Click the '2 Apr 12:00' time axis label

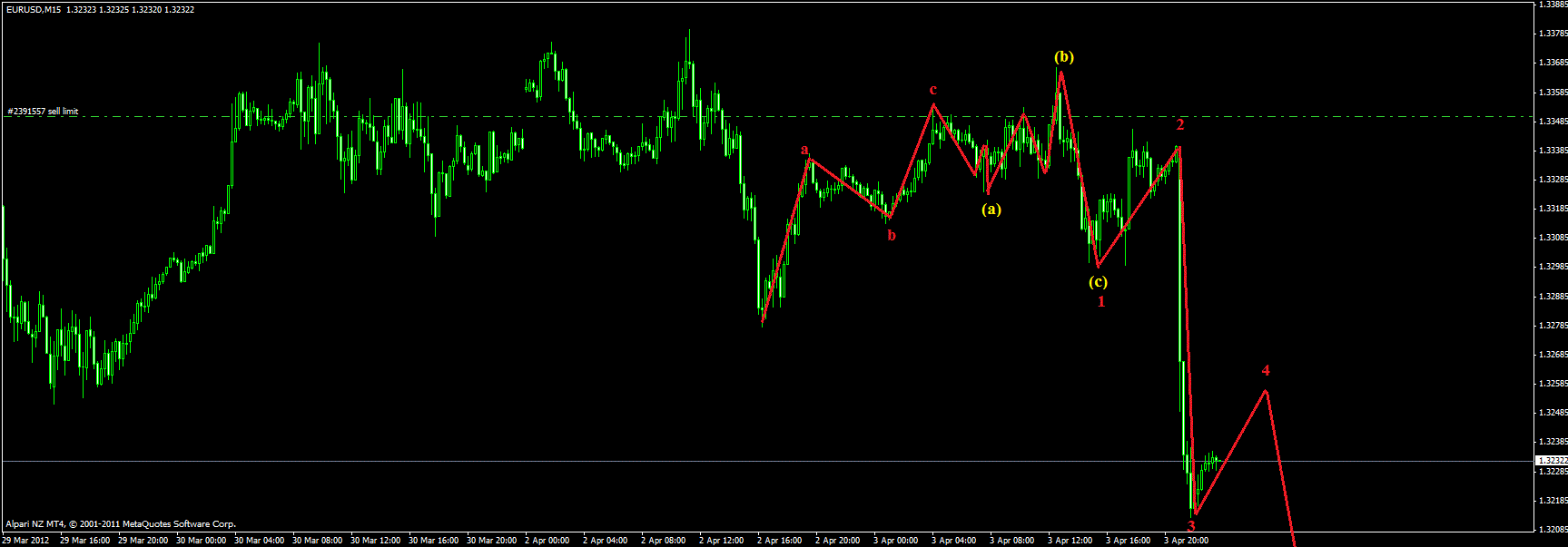click(722, 541)
